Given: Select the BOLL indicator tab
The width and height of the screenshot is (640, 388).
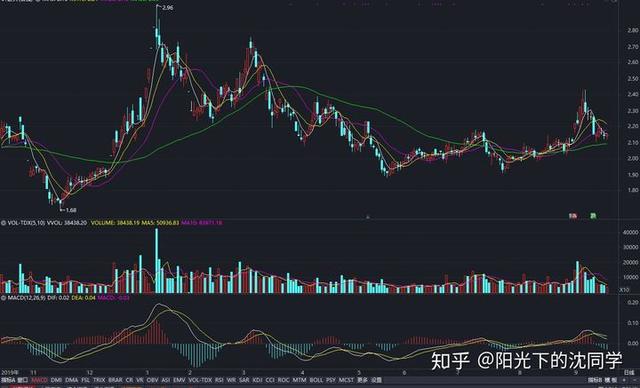Looking at the screenshot, I should tap(316, 380).
